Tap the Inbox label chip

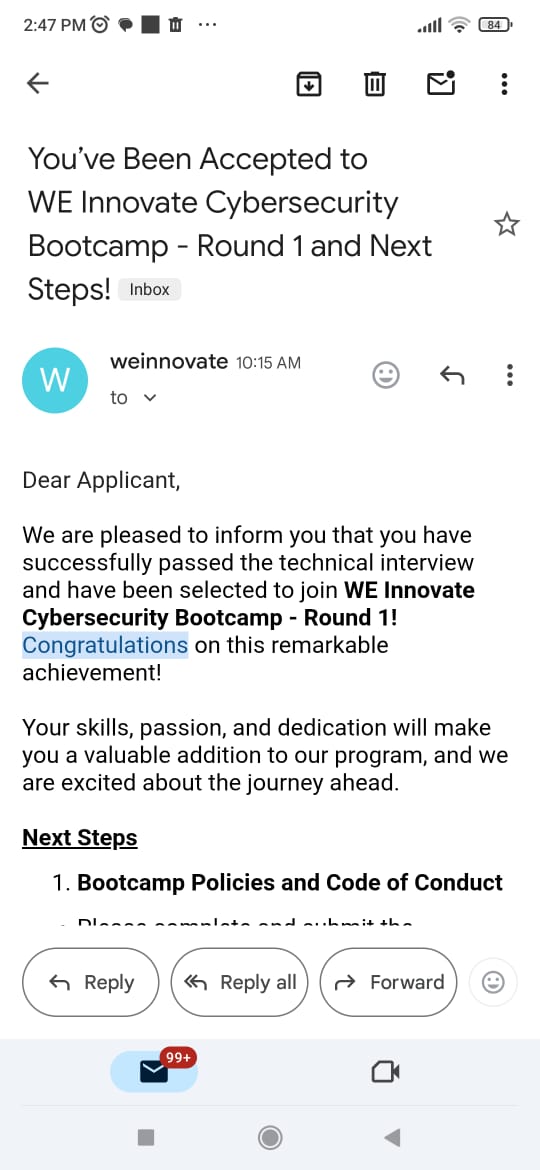point(149,290)
